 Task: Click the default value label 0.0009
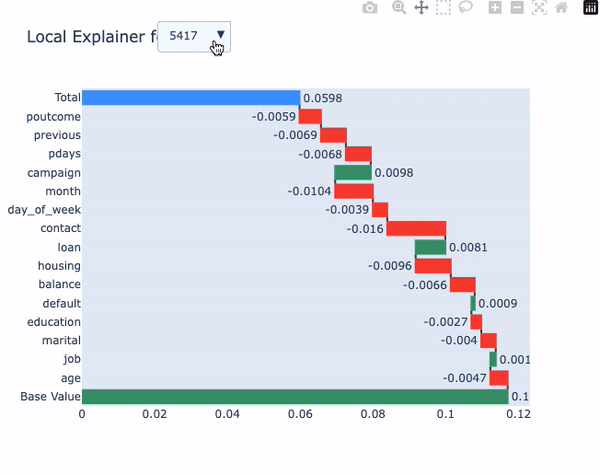[x=498, y=304]
